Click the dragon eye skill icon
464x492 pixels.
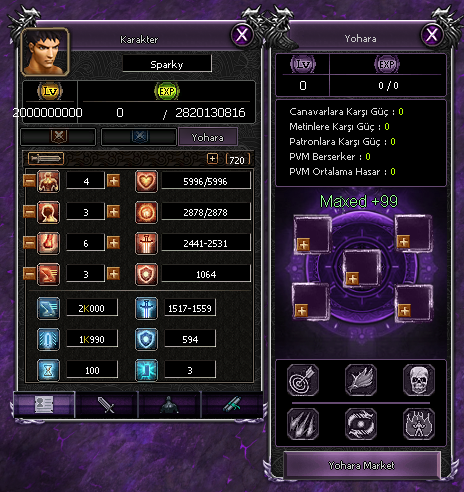[361, 424]
